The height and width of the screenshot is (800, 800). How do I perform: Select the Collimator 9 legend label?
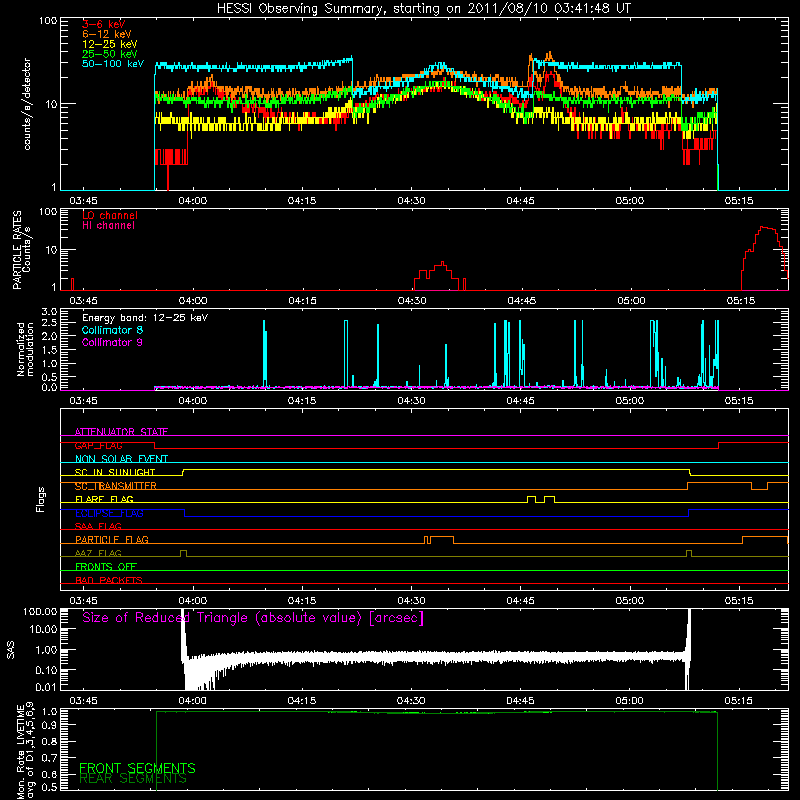pos(112,342)
